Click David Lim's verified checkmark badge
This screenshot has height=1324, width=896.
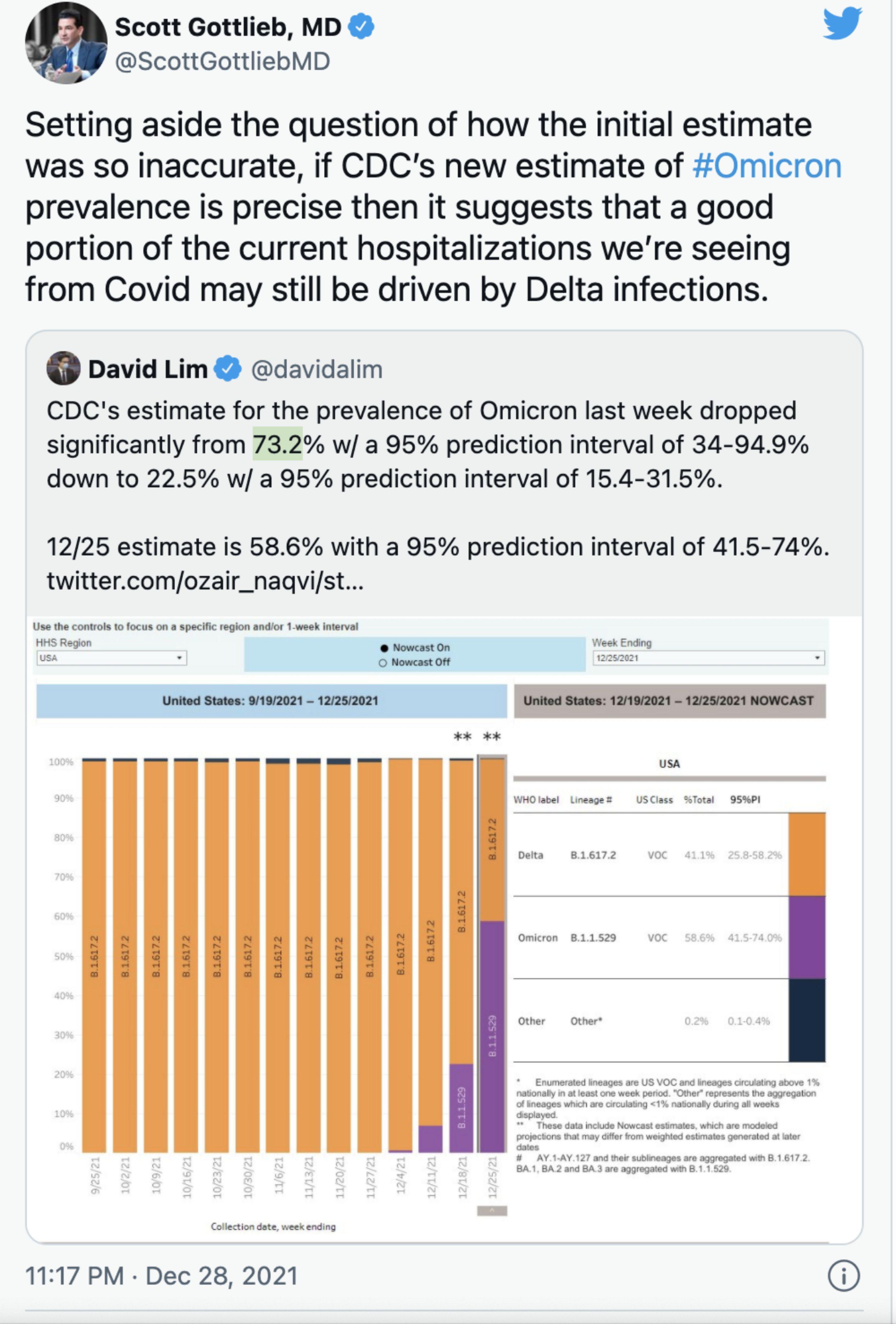coord(227,369)
